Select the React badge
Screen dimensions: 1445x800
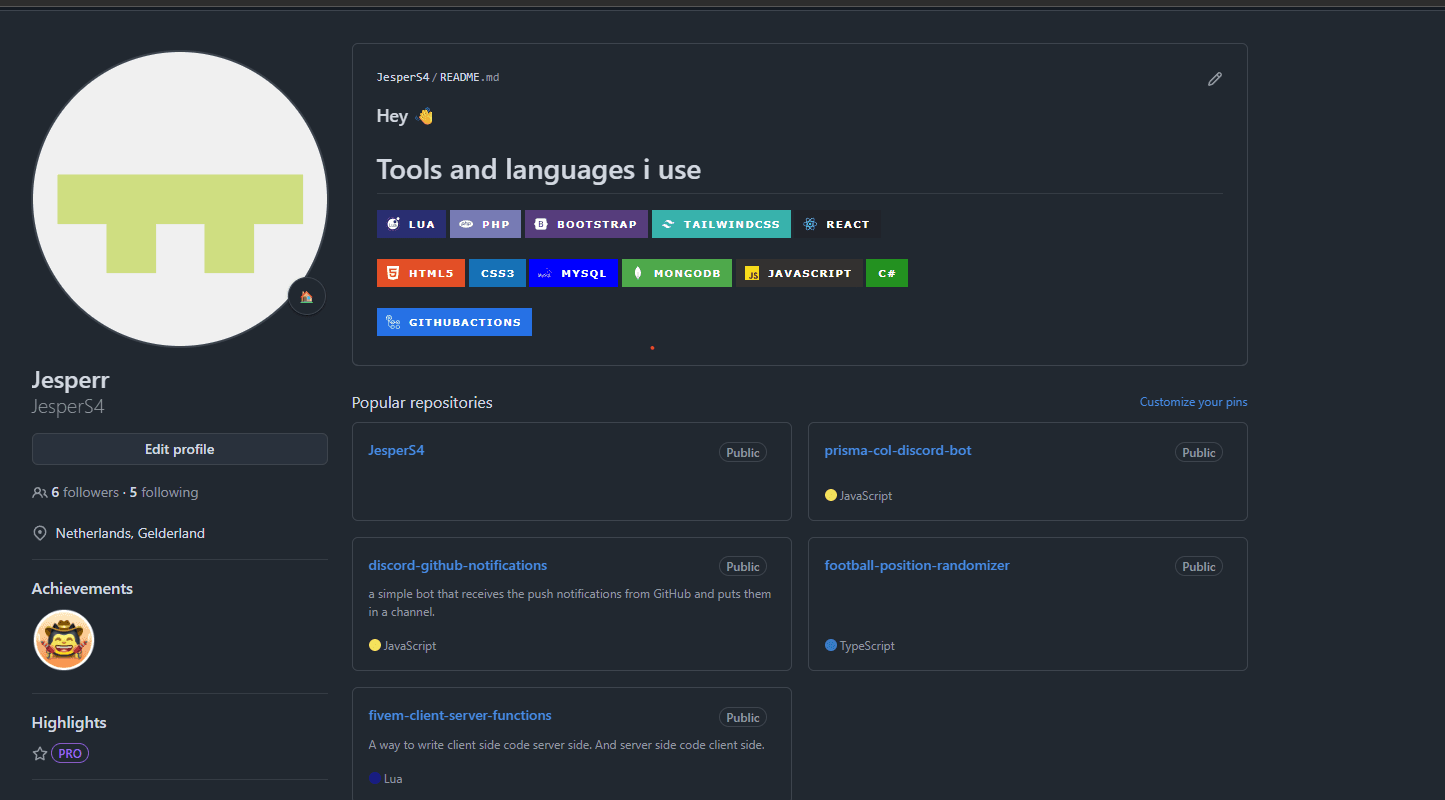click(836, 223)
